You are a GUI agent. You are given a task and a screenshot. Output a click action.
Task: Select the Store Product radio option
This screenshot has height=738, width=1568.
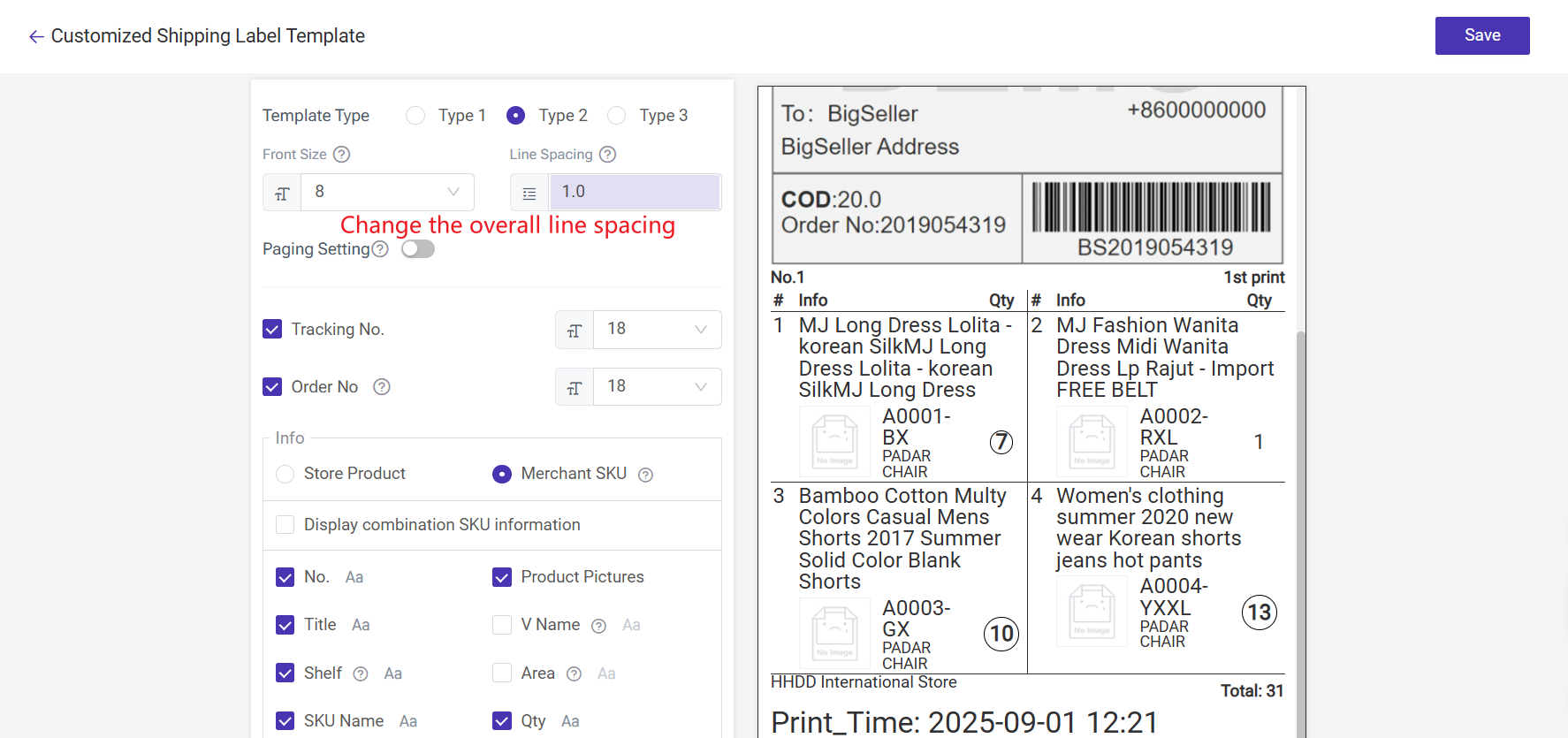285,475
